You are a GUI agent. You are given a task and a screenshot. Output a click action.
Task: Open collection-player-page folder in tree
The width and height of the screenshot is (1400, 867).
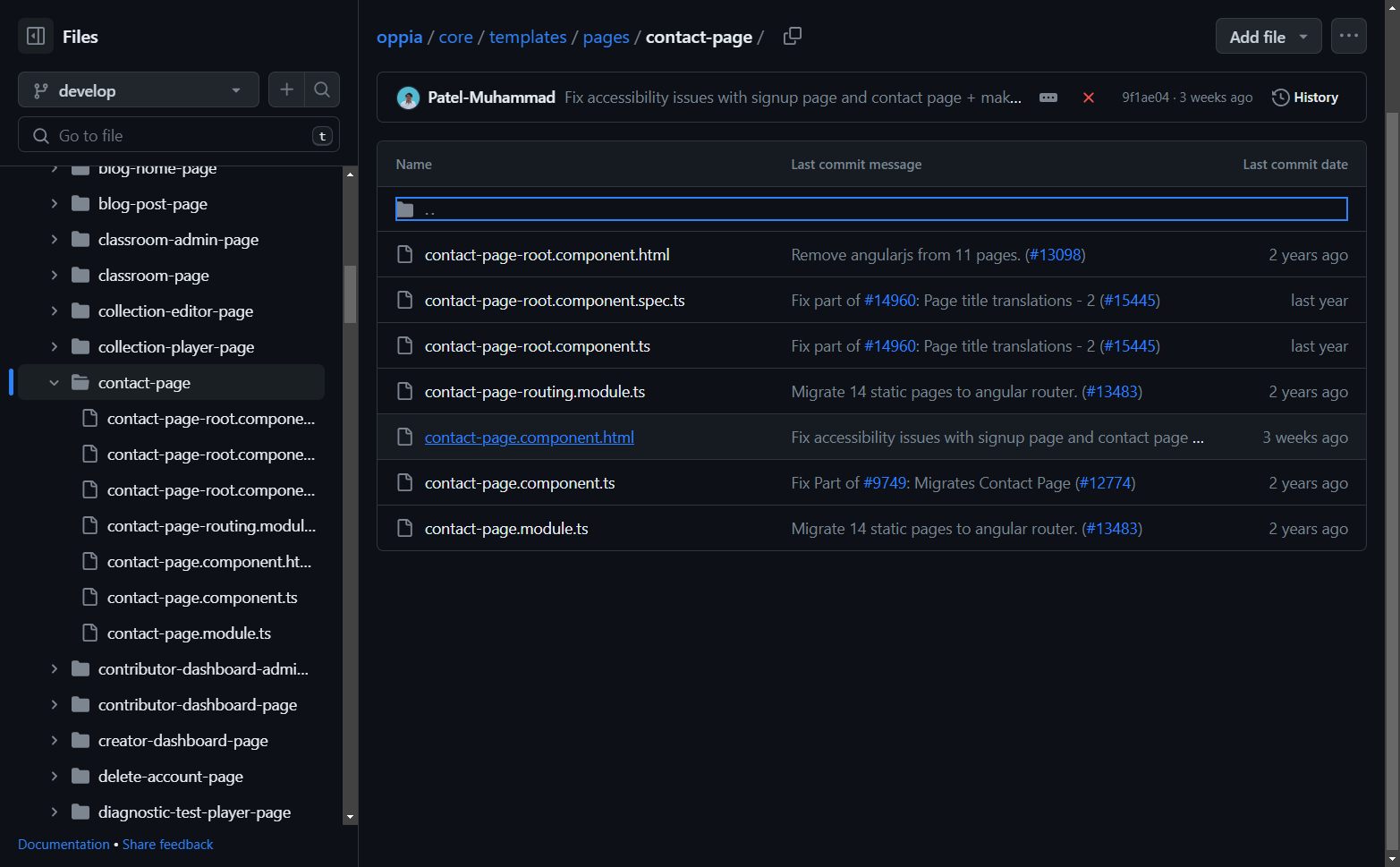(x=176, y=347)
